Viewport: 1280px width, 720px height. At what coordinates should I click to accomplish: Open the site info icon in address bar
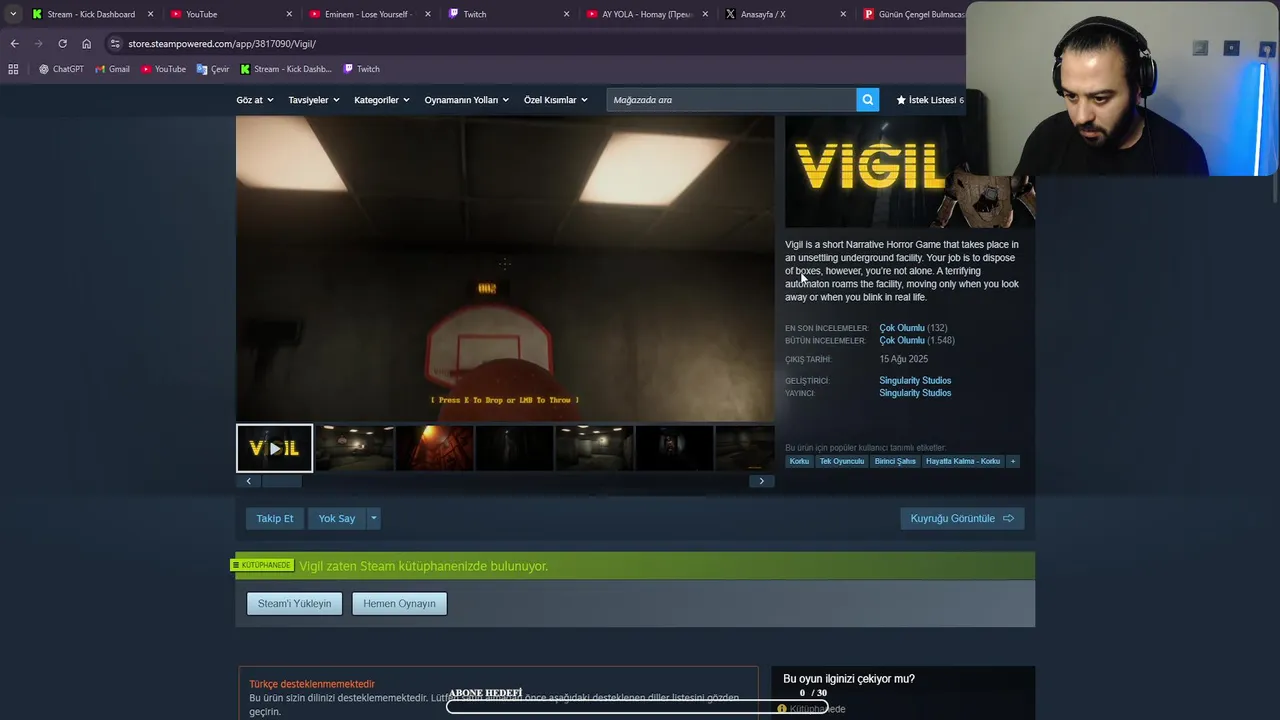pos(115,43)
